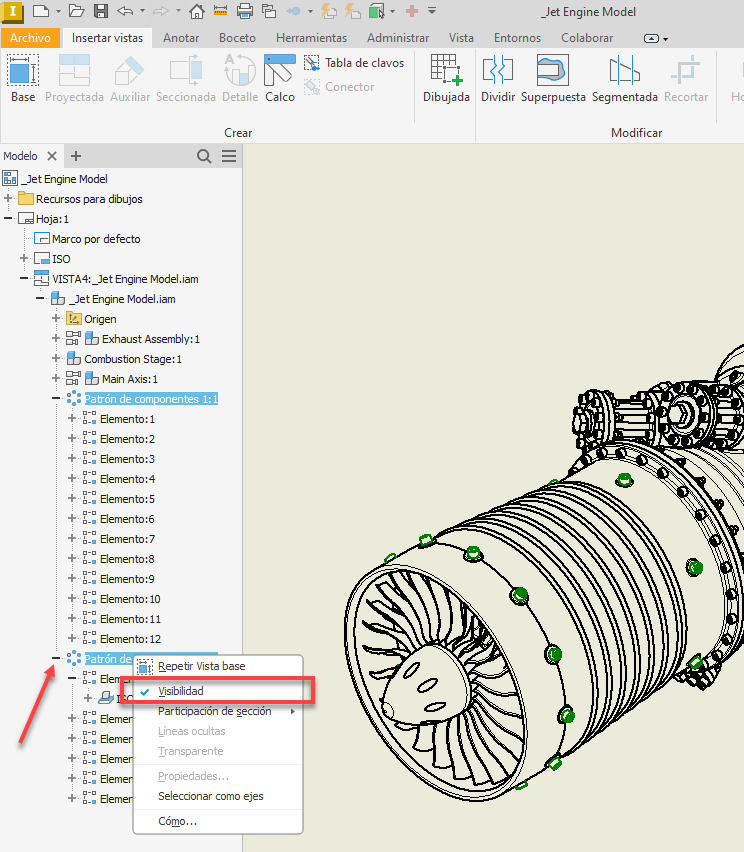The width and height of the screenshot is (744, 852).
Task: Open the Archivo file tab
Action: [x=30, y=38]
